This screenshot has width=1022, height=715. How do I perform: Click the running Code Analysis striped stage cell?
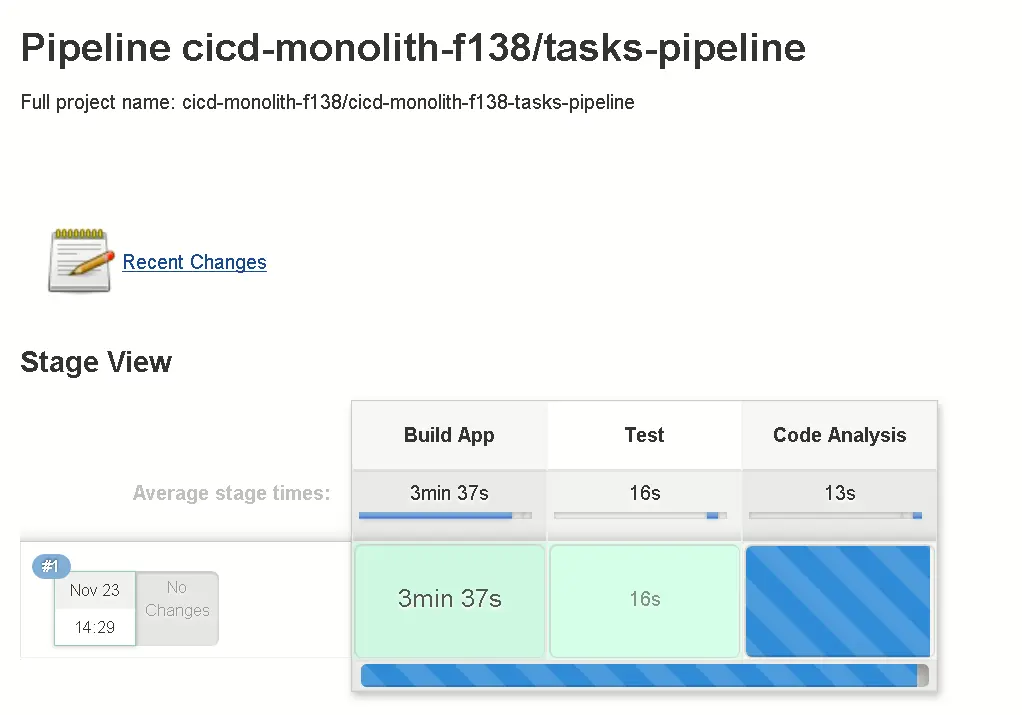pos(838,600)
